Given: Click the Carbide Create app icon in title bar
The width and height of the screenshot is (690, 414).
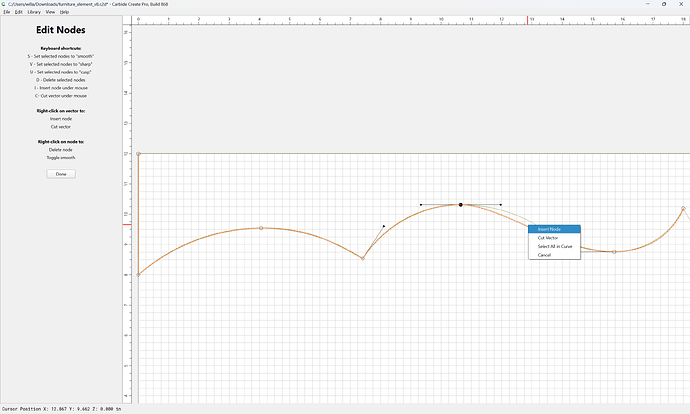Looking at the screenshot, I should [4, 4].
